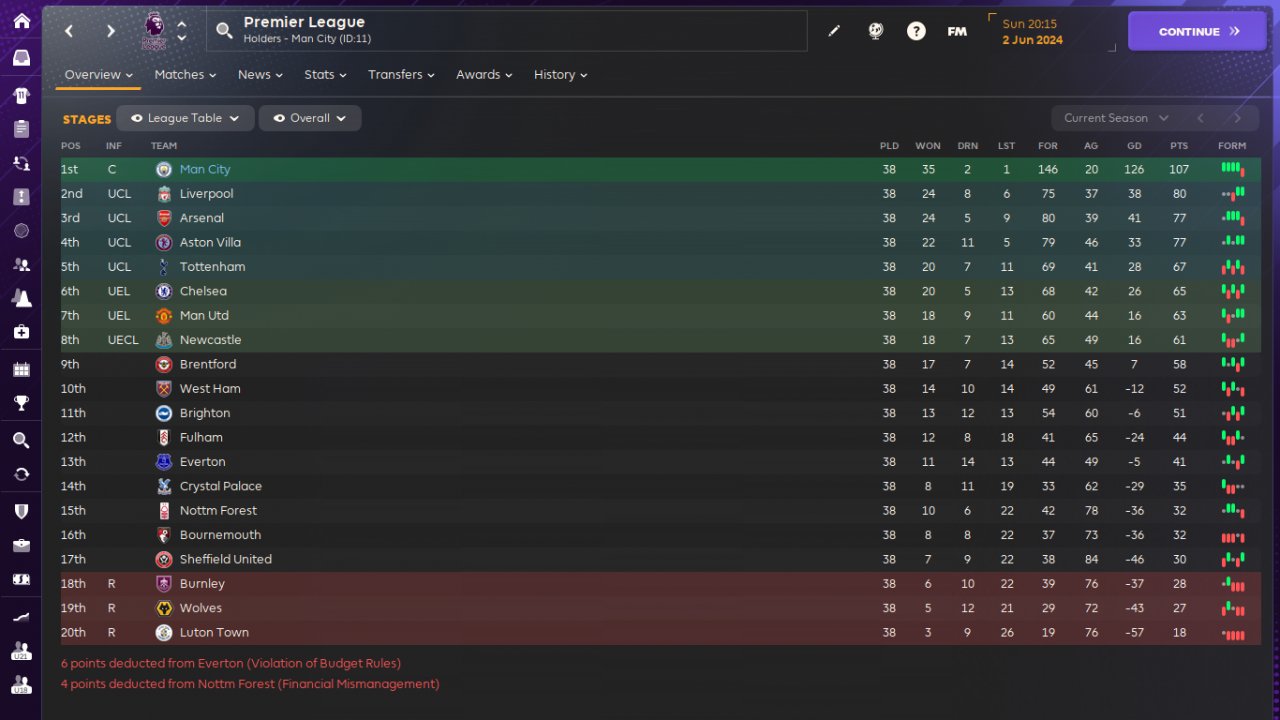Click the pencil edit icon

[834, 31]
